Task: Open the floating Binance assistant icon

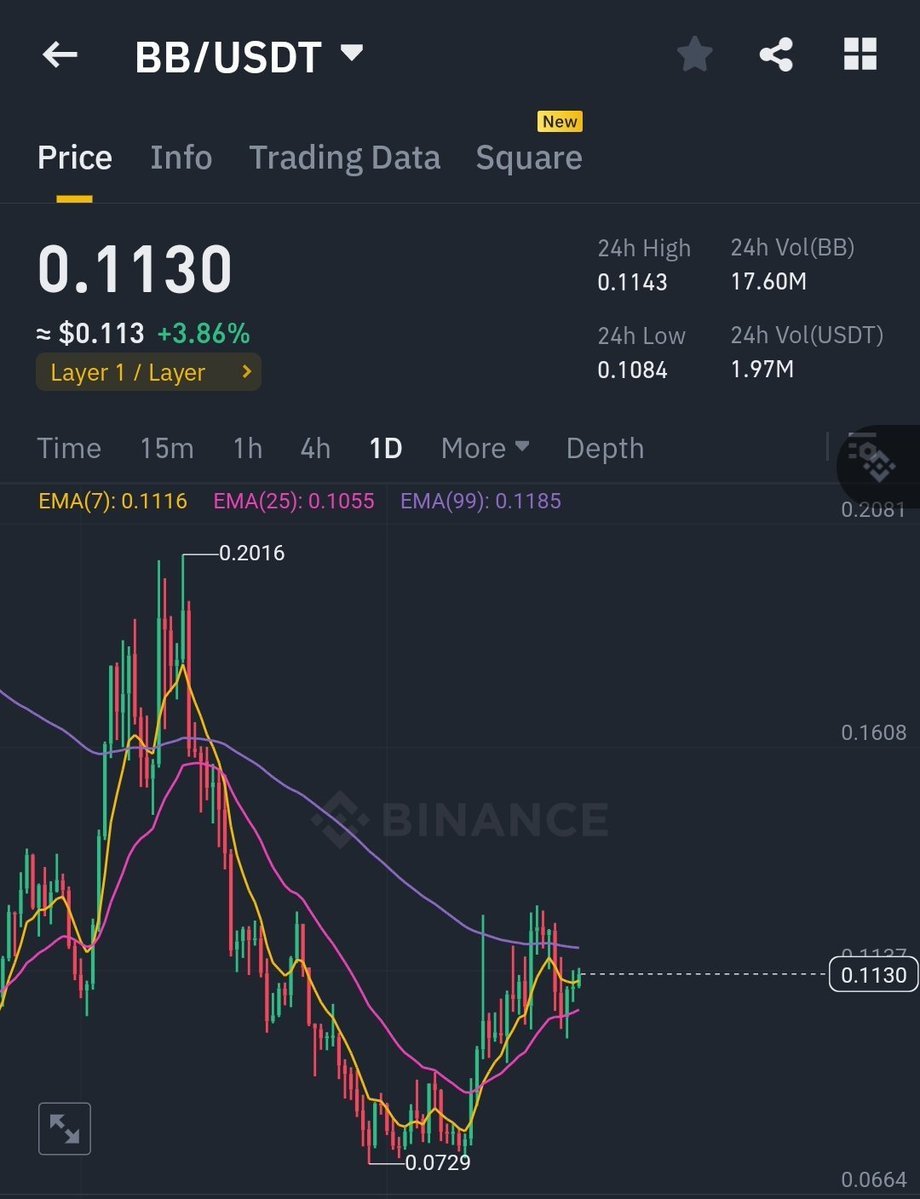Action: click(879, 465)
